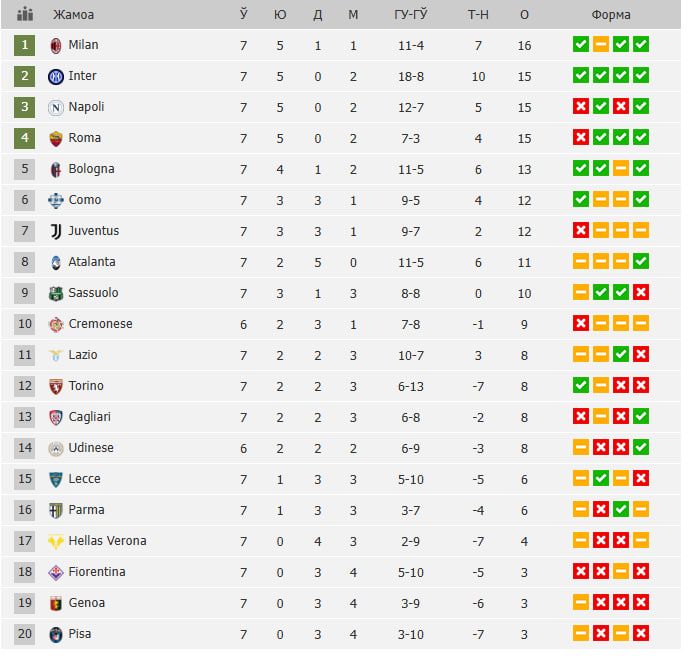The width and height of the screenshot is (693, 660).
Task: Click the Fiorentina club crest
Action: [x=56, y=573]
